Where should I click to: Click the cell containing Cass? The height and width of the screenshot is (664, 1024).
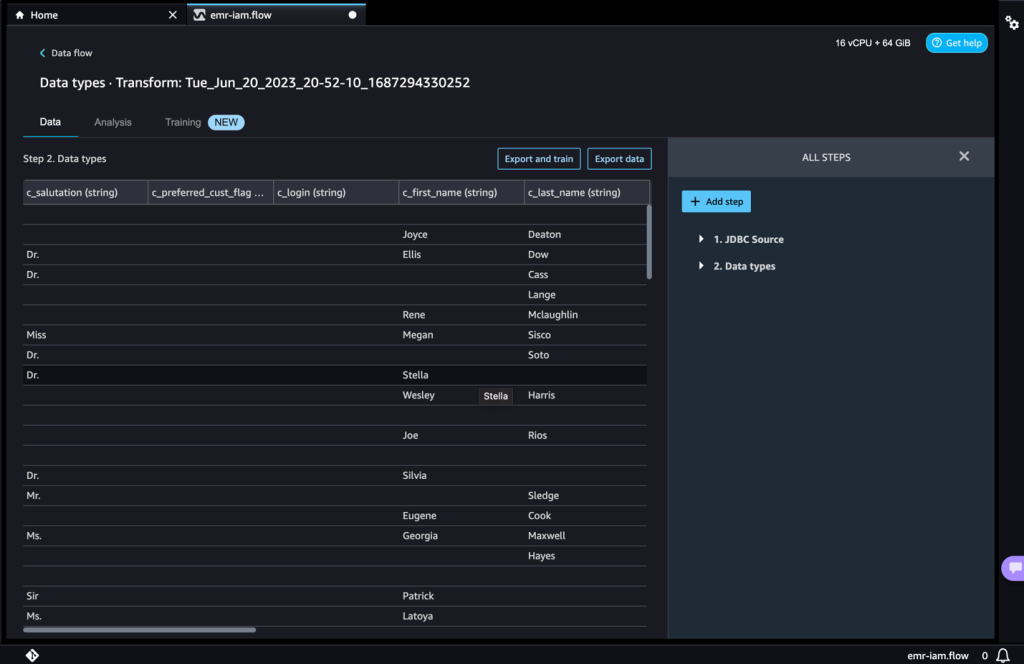(586, 275)
